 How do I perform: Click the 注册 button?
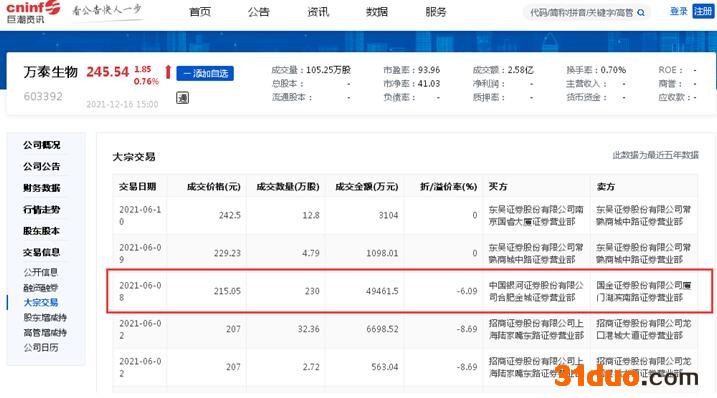tap(703, 11)
